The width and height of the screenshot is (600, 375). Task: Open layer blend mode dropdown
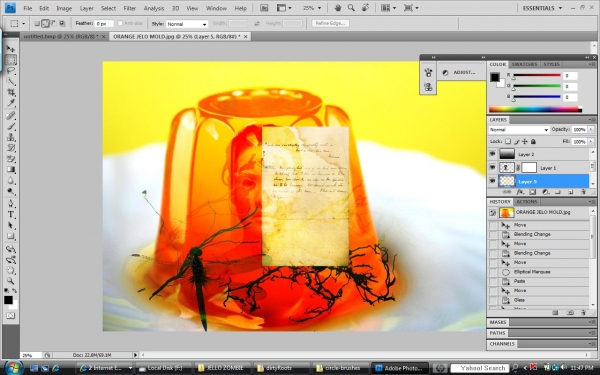[x=519, y=130]
